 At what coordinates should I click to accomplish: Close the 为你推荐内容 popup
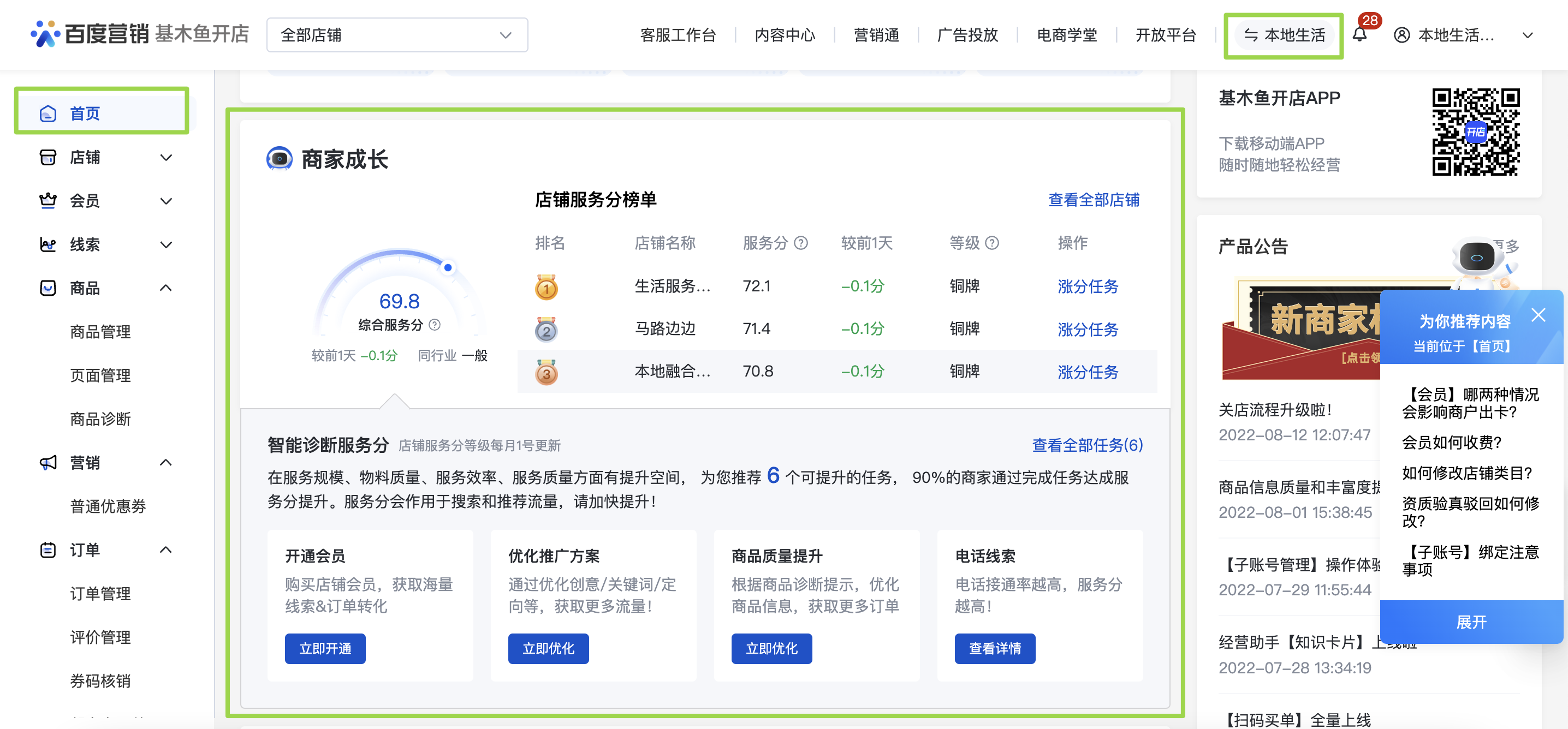(x=1537, y=315)
